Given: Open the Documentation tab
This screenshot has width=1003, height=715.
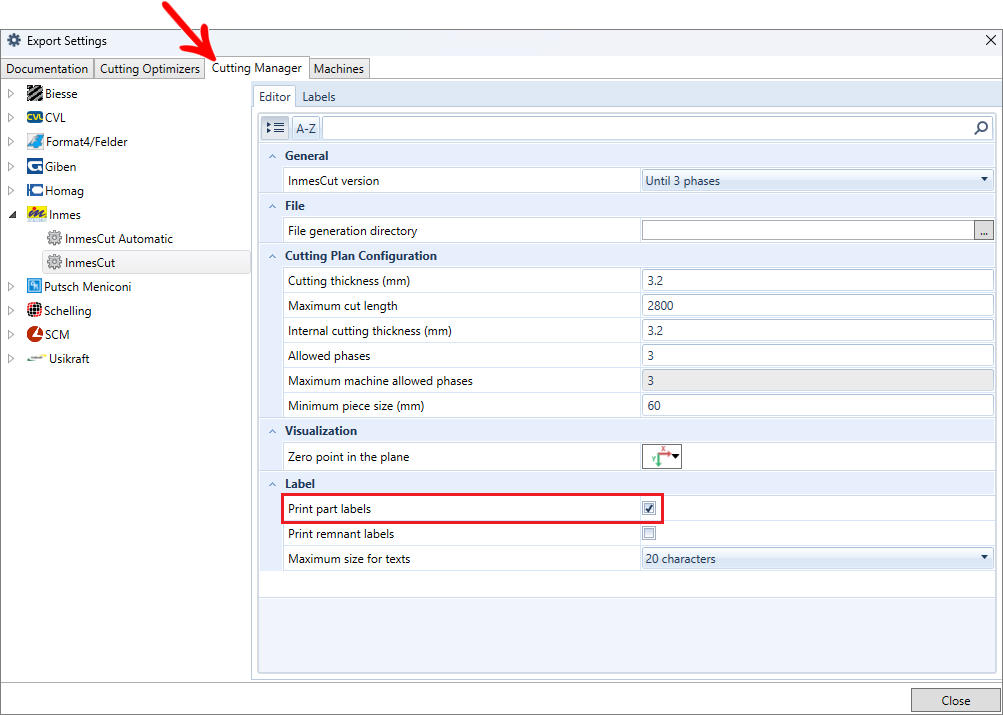Looking at the screenshot, I should click(47, 68).
